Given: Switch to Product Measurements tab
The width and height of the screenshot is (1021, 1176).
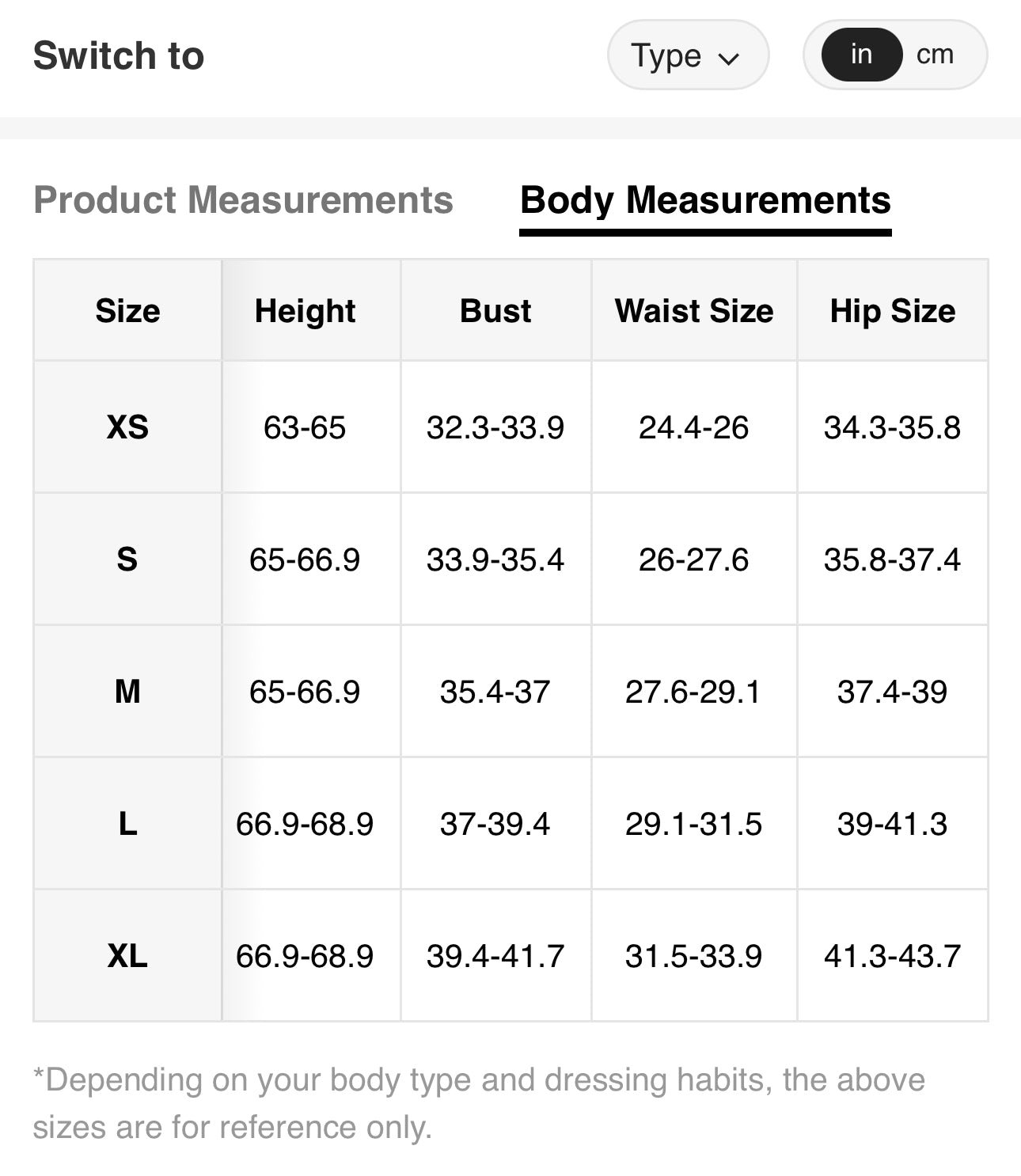Looking at the screenshot, I should click(243, 199).
